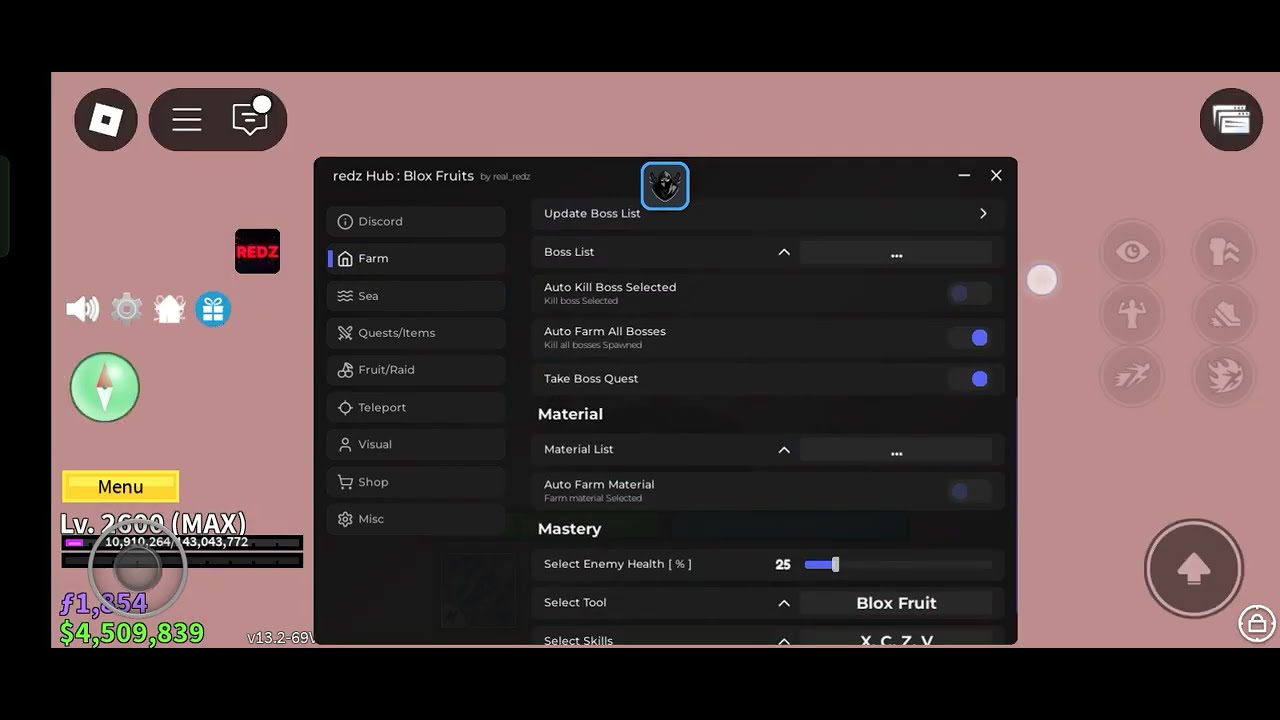Tap the boot kick ability button
Screen dimensions: 1280x720
[x=1225, y=314]
